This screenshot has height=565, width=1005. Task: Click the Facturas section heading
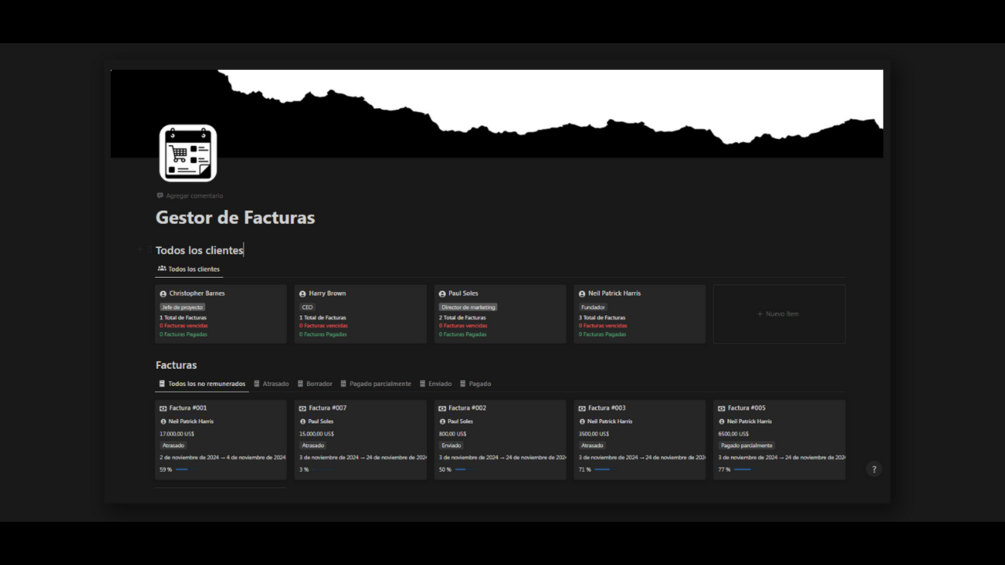[176, 365]
